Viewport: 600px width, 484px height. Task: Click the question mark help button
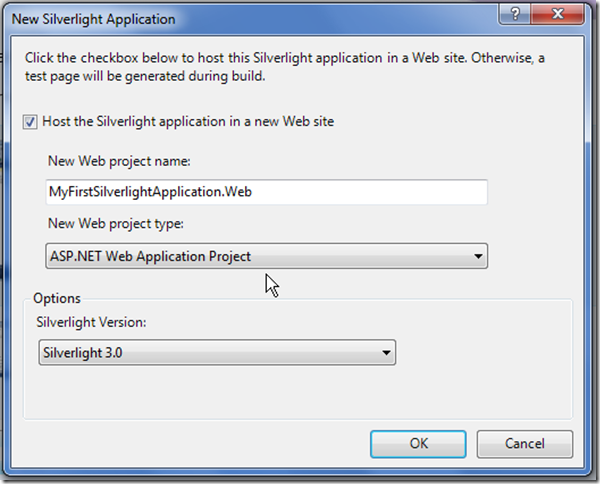pyautogui.click(x=515, y=15)
